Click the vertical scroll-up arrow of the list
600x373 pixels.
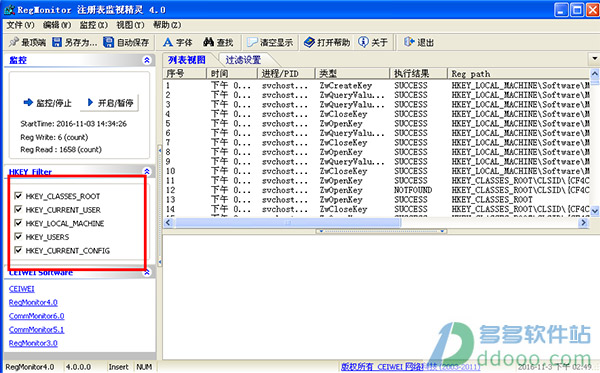(595, 73)
